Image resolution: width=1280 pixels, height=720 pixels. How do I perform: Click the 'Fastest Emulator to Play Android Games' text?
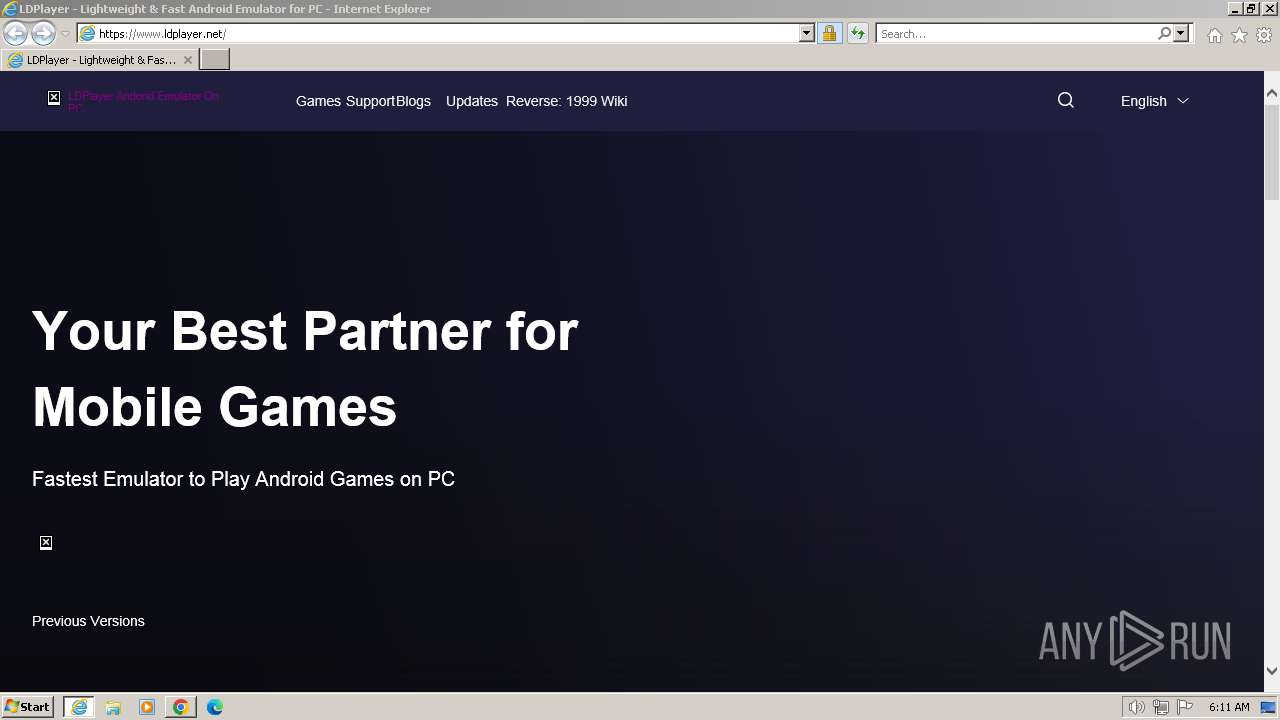[x=243, y=479]
